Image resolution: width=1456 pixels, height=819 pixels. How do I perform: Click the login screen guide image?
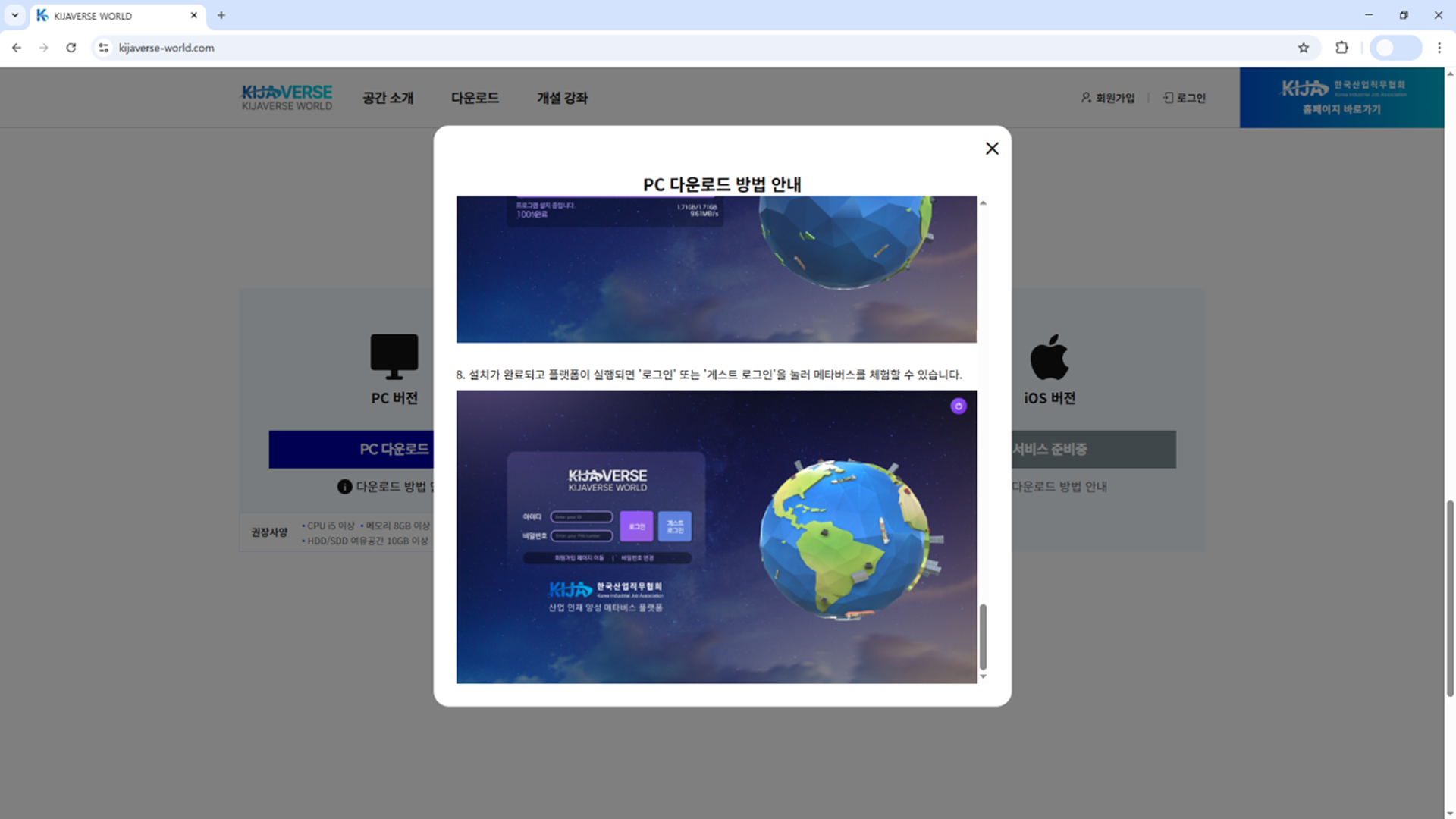[x=717, y=537]
